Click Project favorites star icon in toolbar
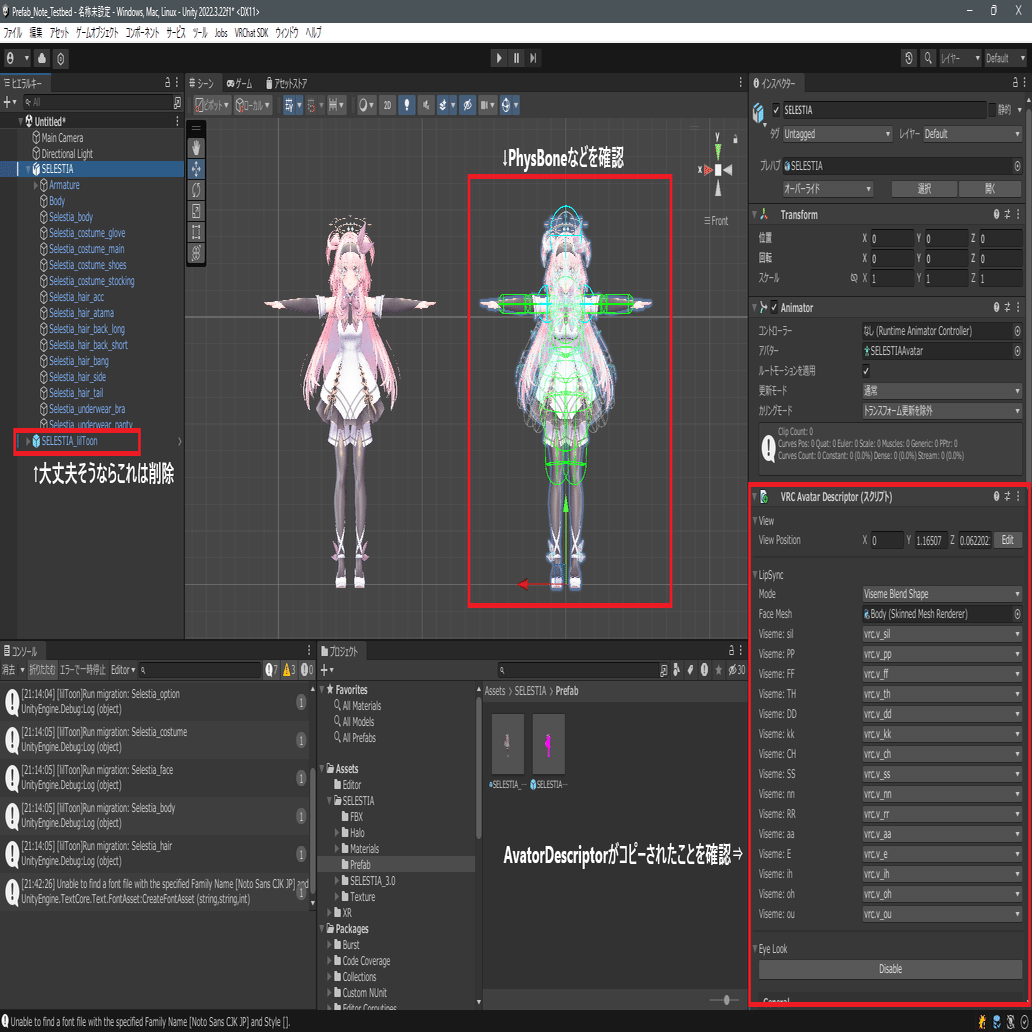The height and width of the screenshot is (1032, 1032). [719, 670]
